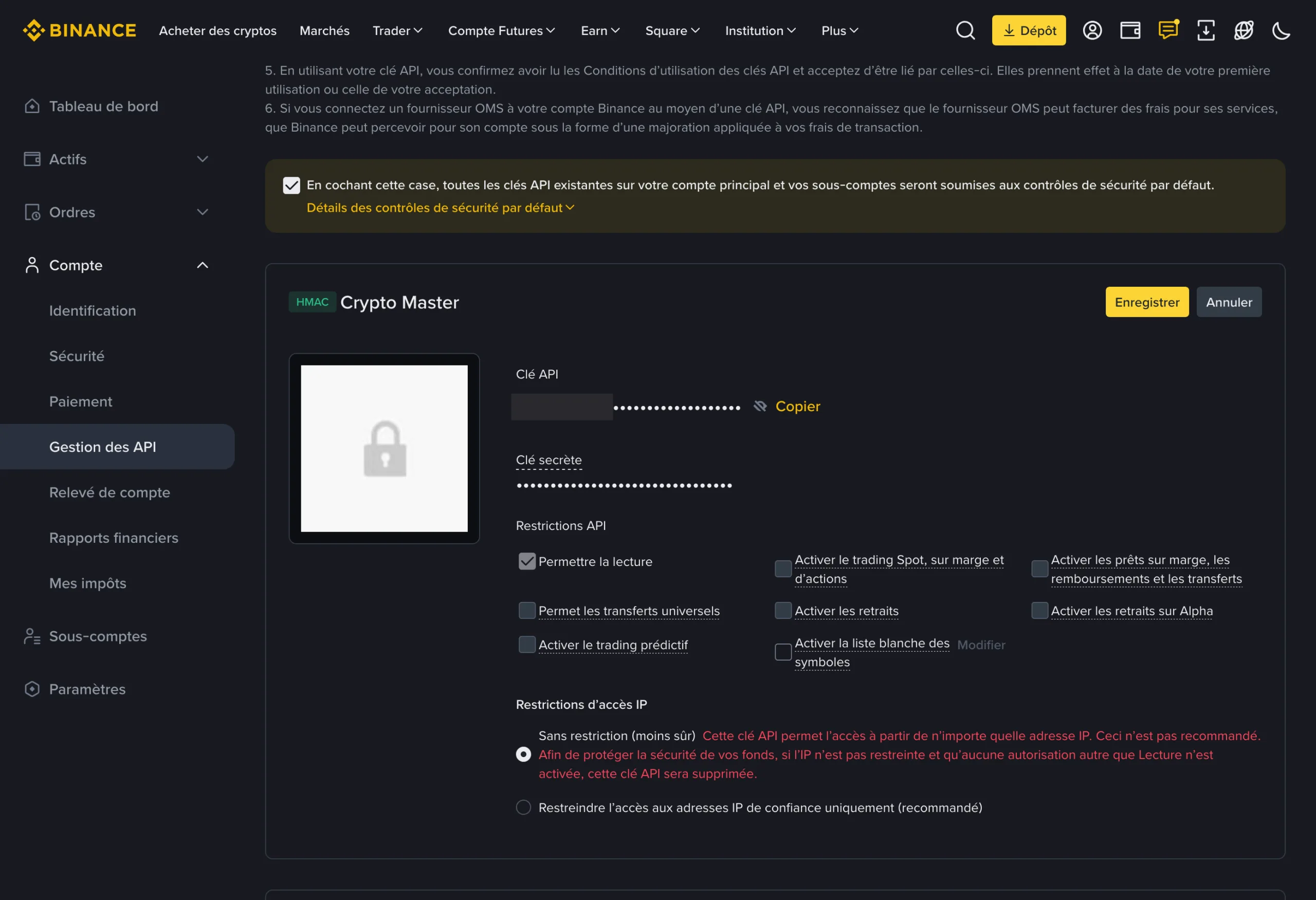Click the Compte person icon
Viewport: 1316px width, 900px height.
(x=32, y=265)
